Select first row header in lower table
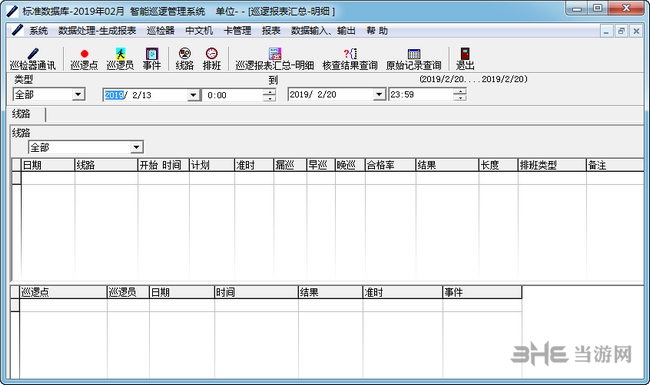This screenshot has width=650, height=385. pos(15,305)
